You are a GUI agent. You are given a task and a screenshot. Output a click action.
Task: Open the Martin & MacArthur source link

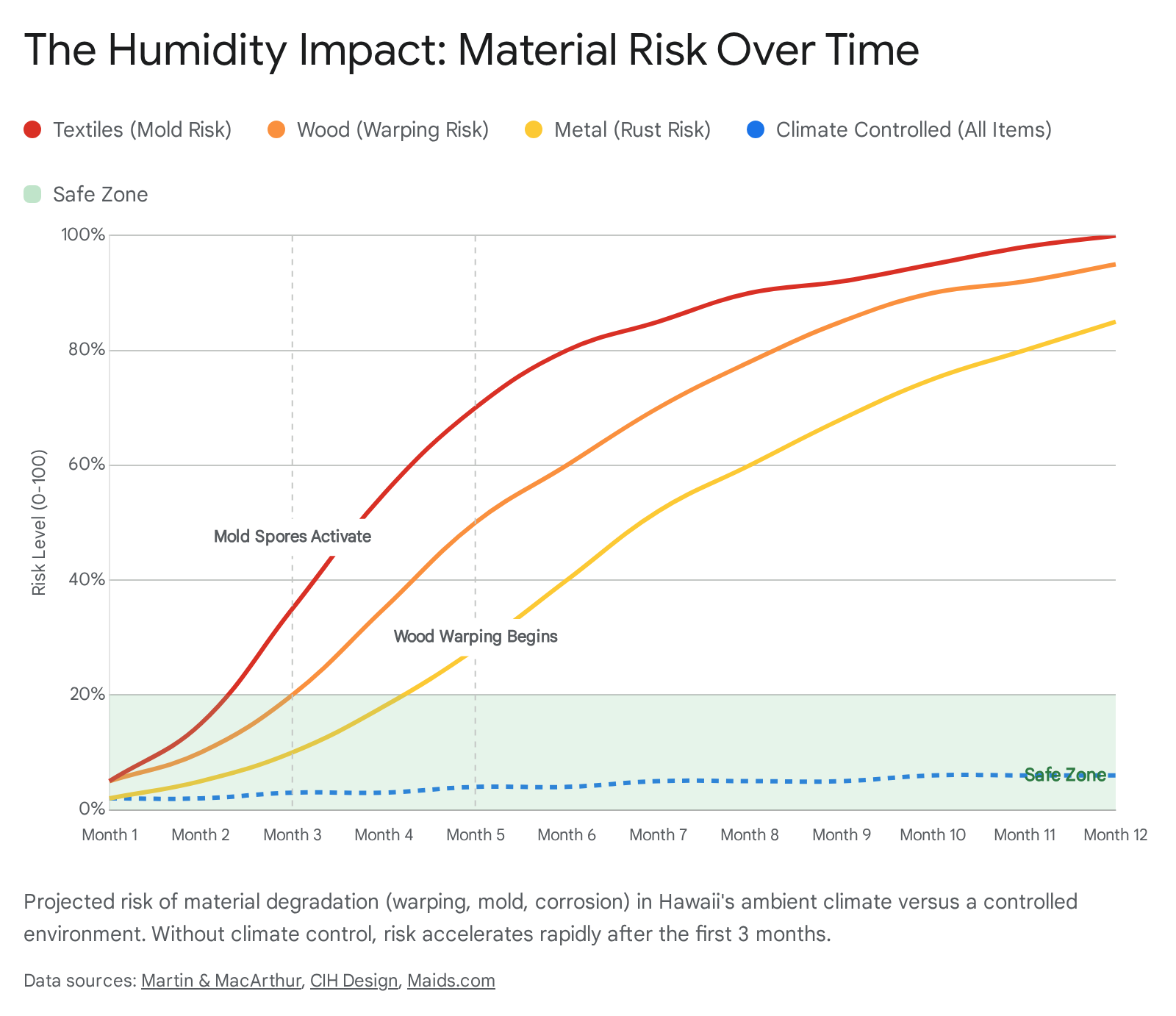click(221, 981)
